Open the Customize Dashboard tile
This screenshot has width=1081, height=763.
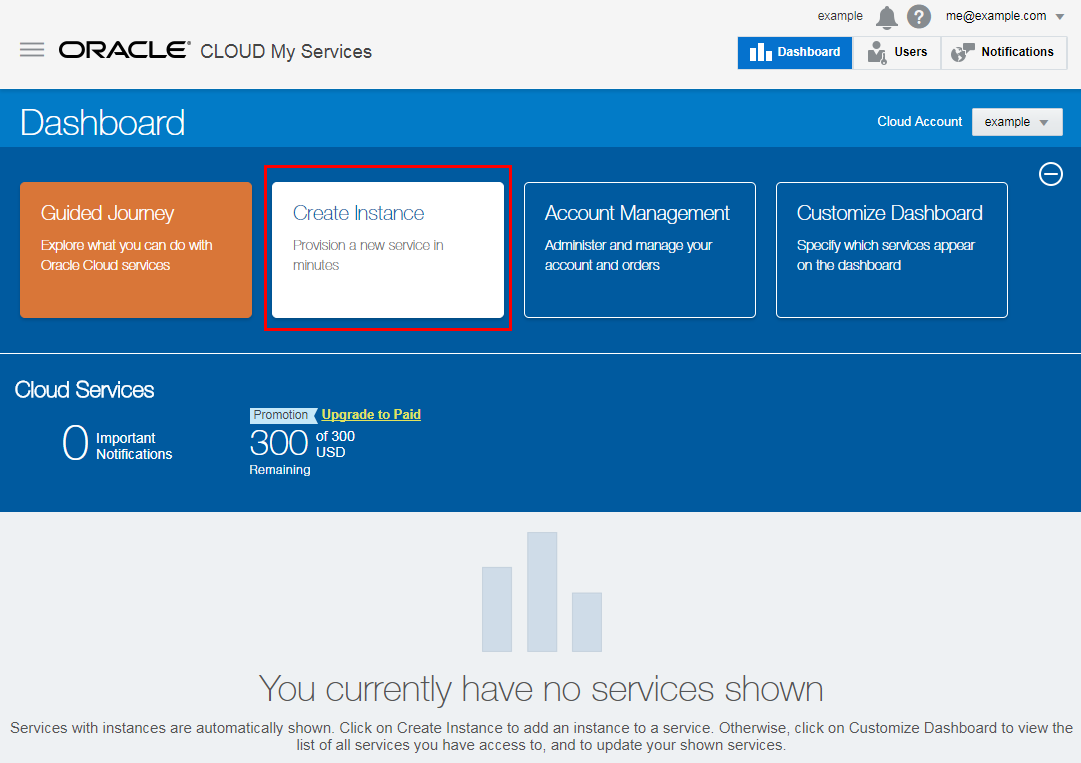[x=891, y=250]
